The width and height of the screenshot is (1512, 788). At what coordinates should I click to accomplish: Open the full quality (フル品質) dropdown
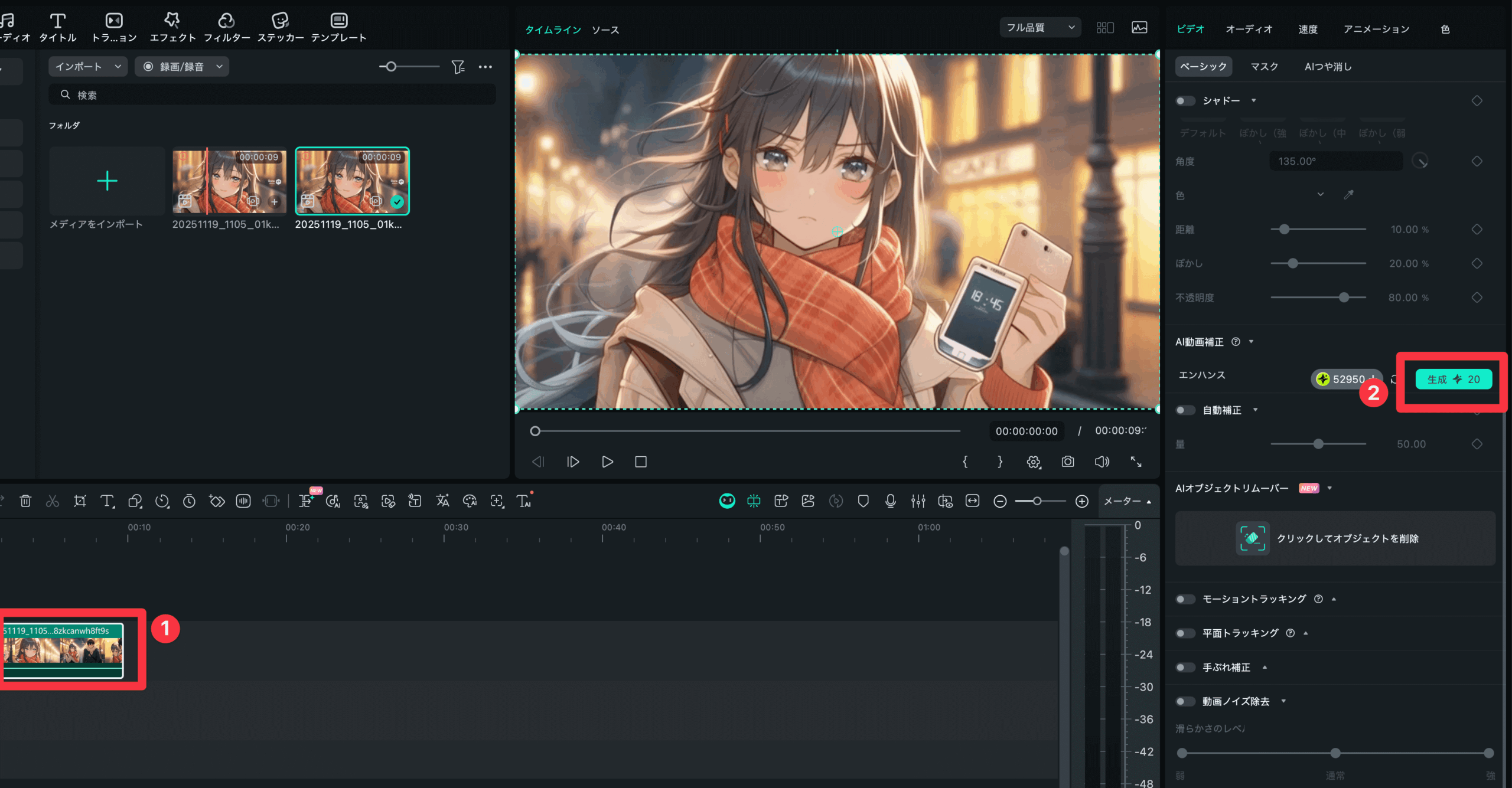1039,28
